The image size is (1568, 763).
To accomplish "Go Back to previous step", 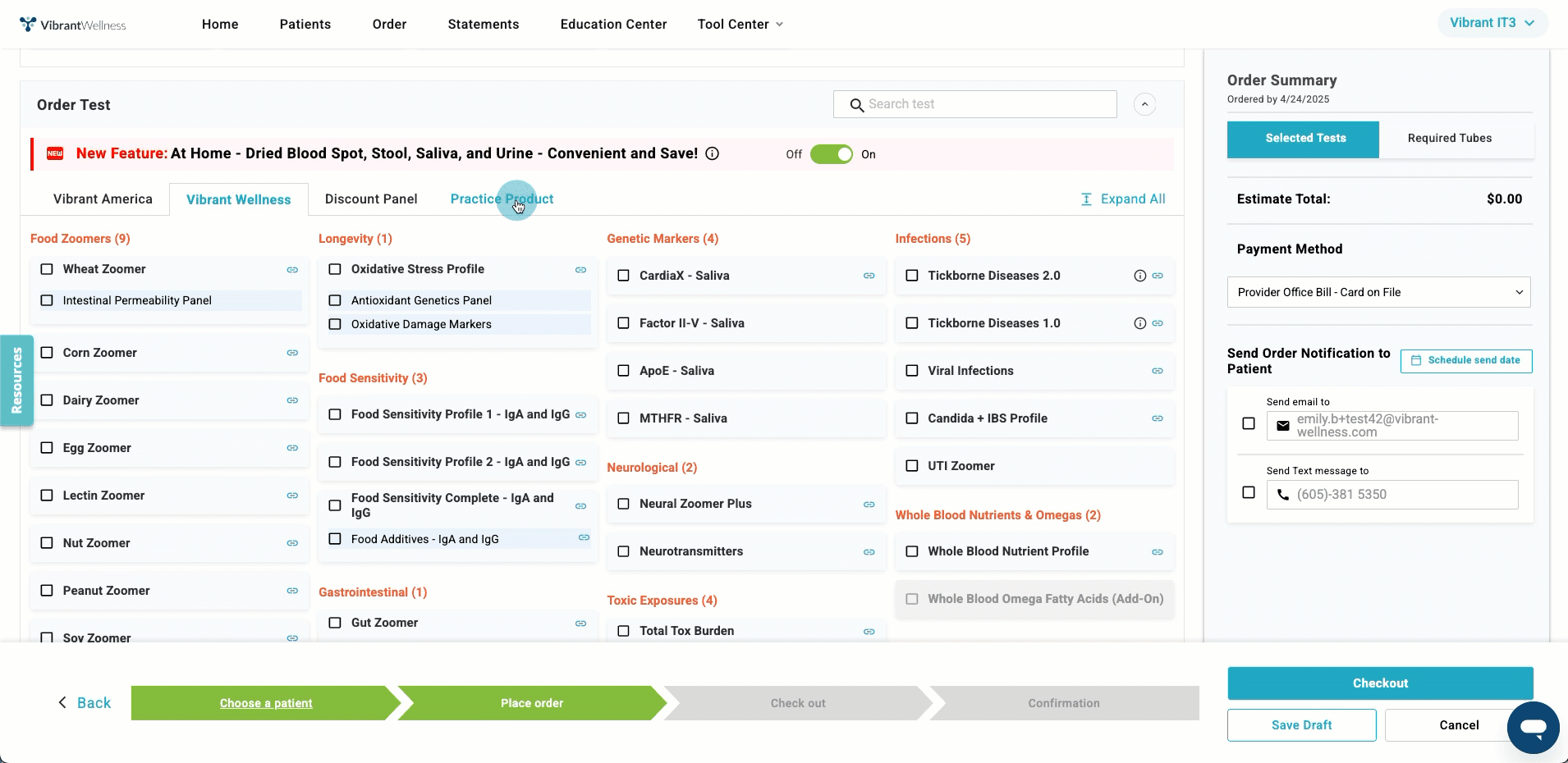I will point(85,703).
